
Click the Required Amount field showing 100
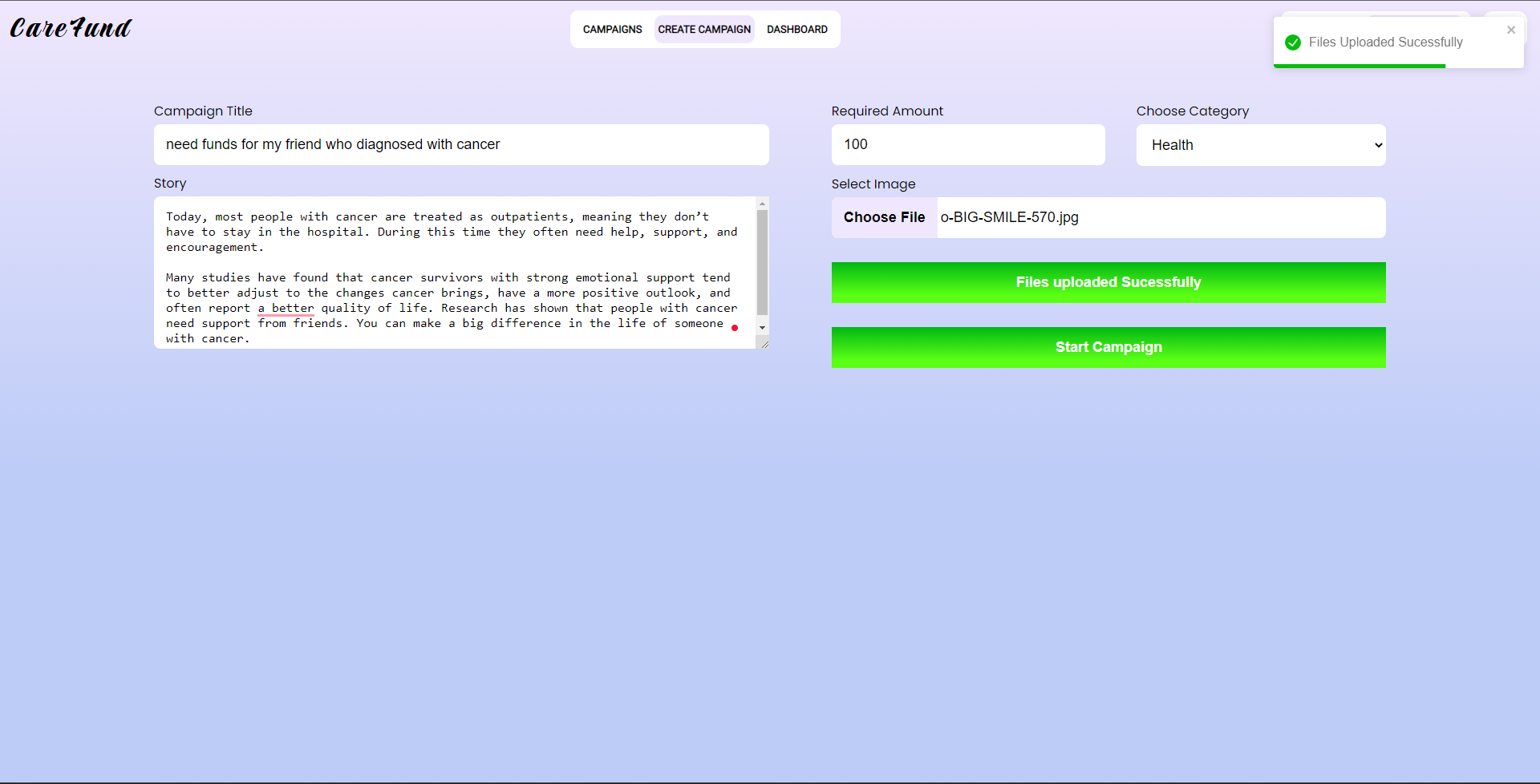(x=967, y=144)
